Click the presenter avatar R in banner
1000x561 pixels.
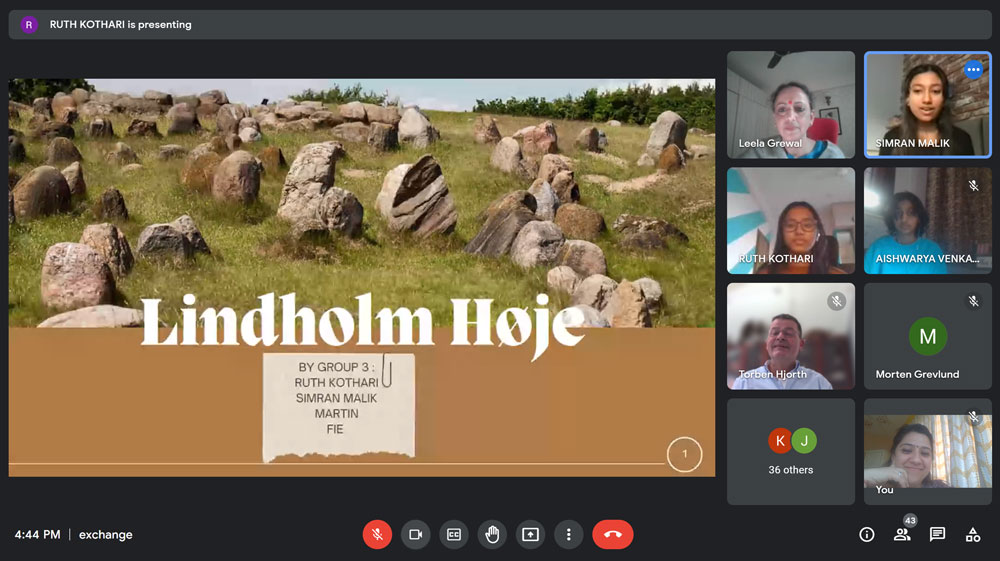tap(29, 24)
